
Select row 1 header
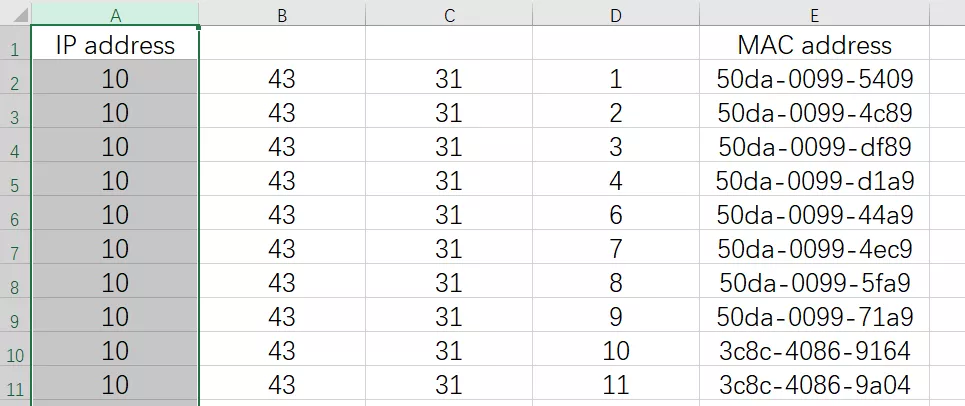(15, 47)
